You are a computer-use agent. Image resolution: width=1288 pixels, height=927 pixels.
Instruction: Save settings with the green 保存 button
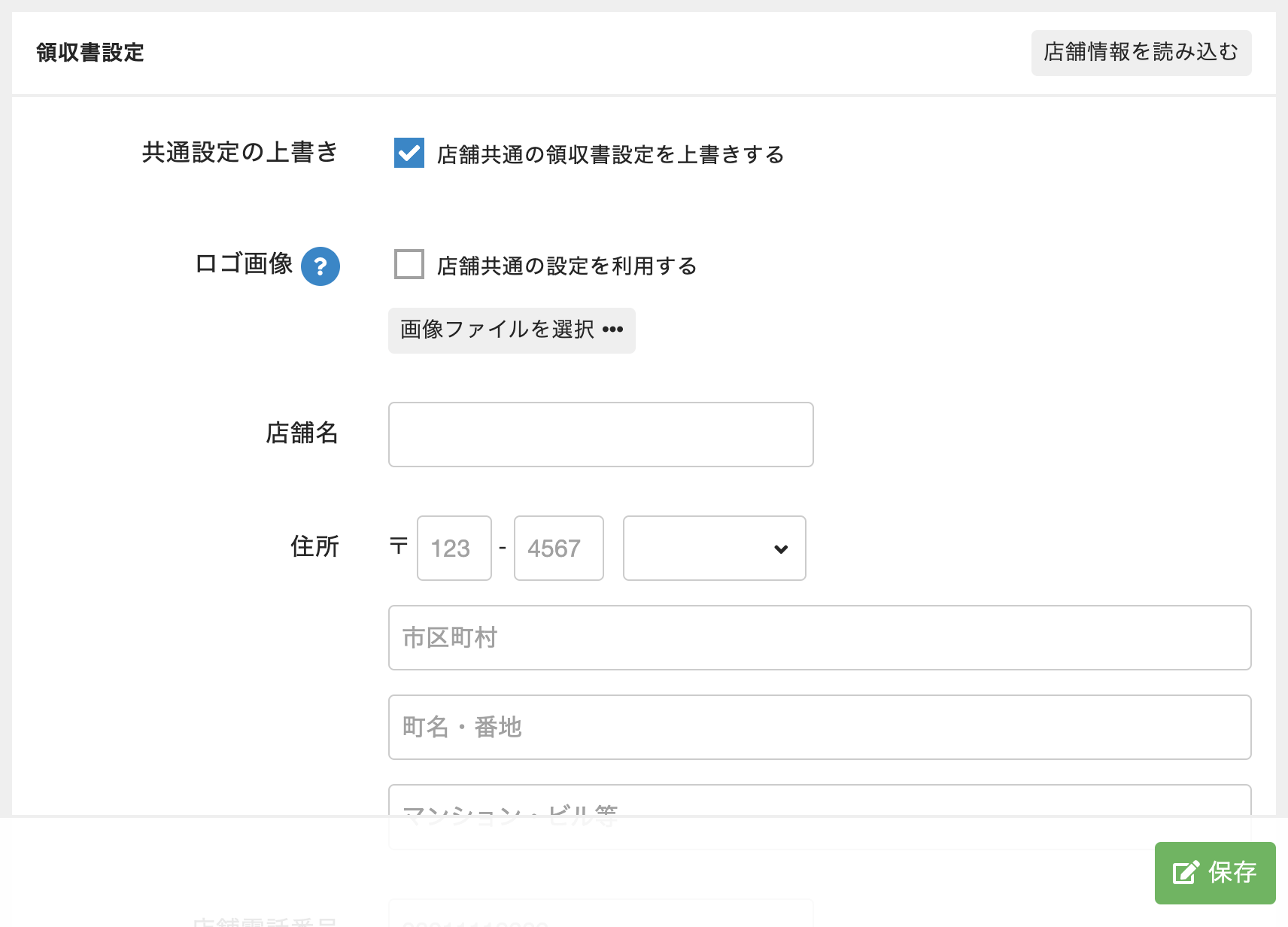[1214, 873]
